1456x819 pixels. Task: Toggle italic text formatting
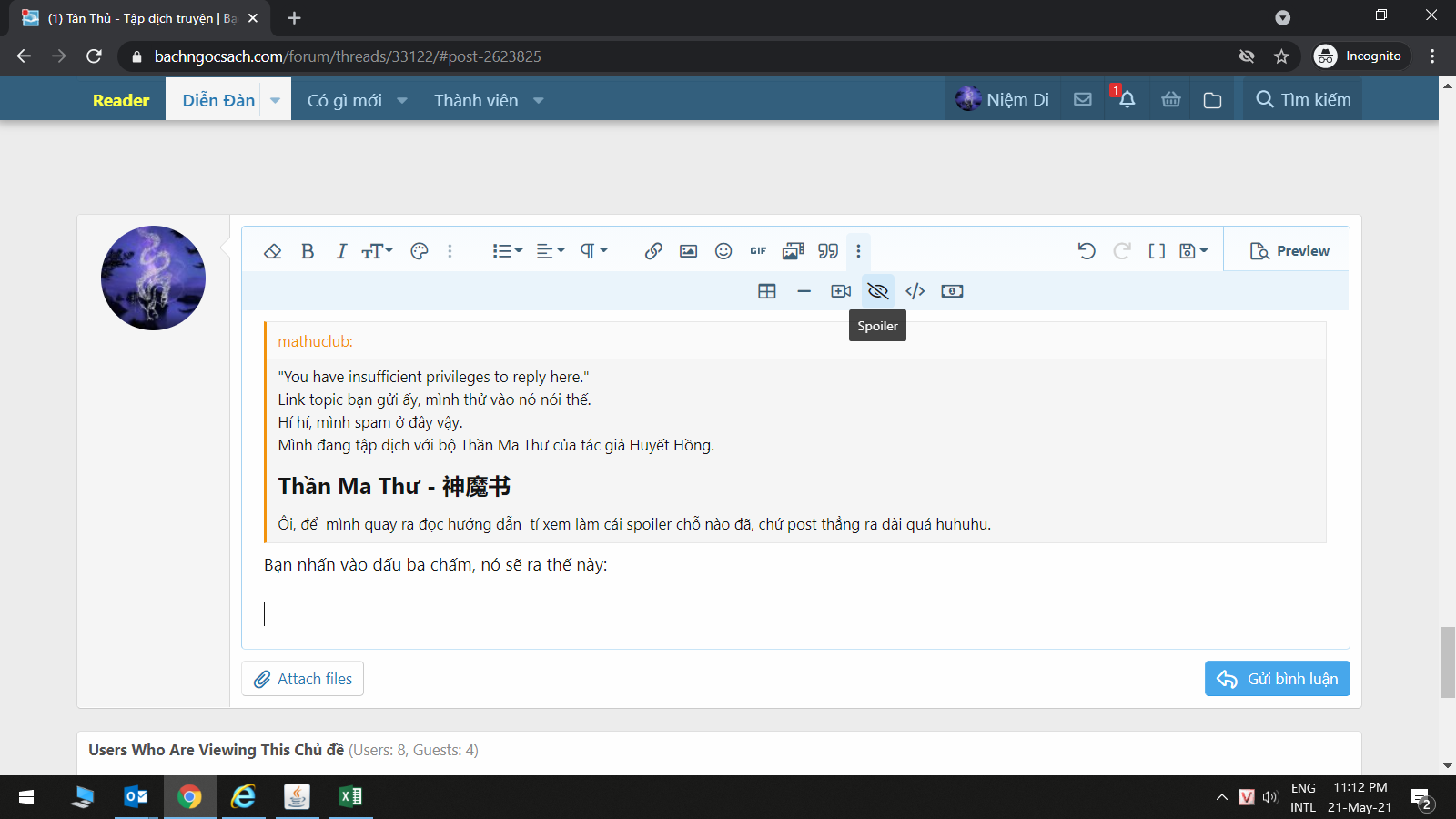point(341,251)
